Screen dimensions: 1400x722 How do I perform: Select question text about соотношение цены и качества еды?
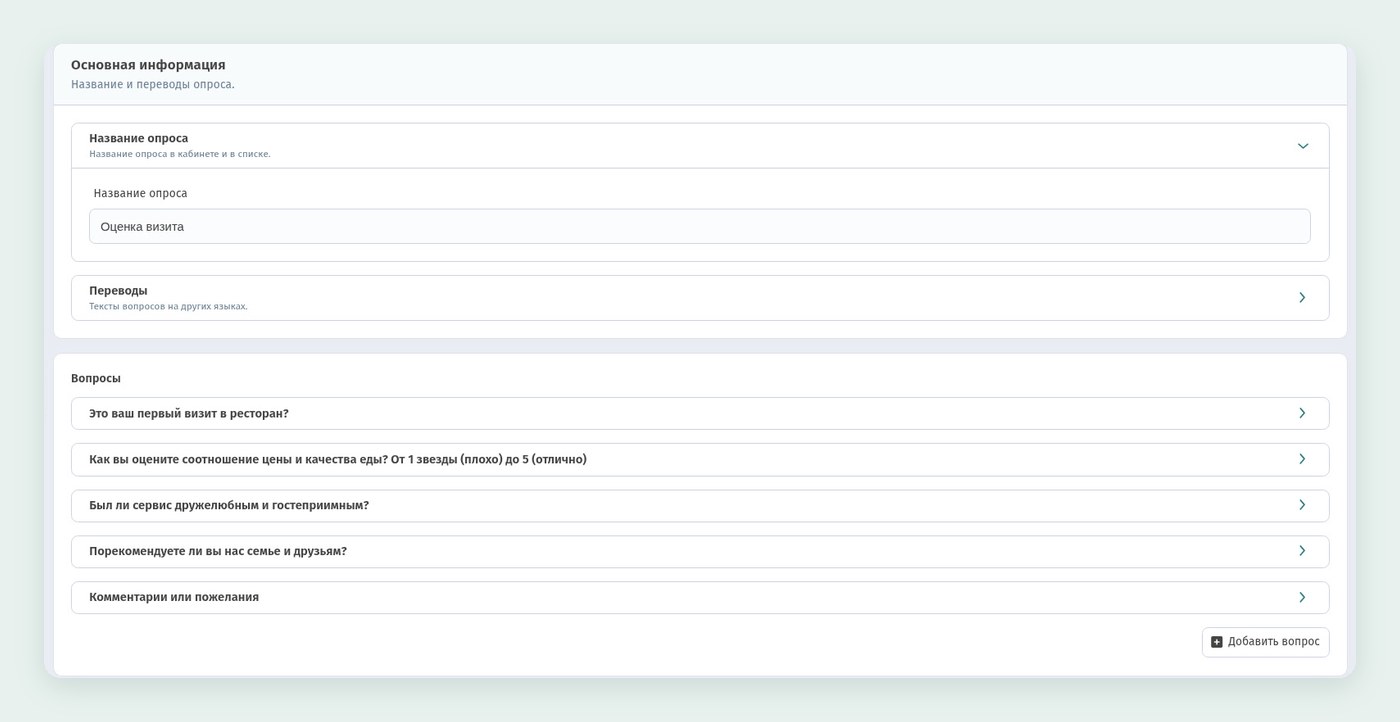pyautogui.click(x=338, y=459)
